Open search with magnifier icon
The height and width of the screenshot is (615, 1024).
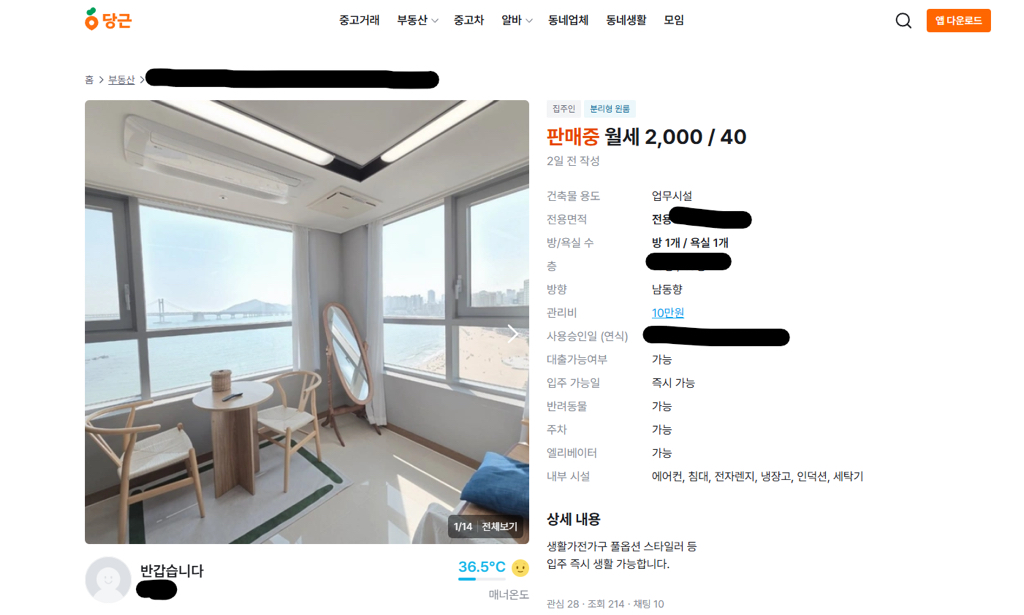pos(903,21)
